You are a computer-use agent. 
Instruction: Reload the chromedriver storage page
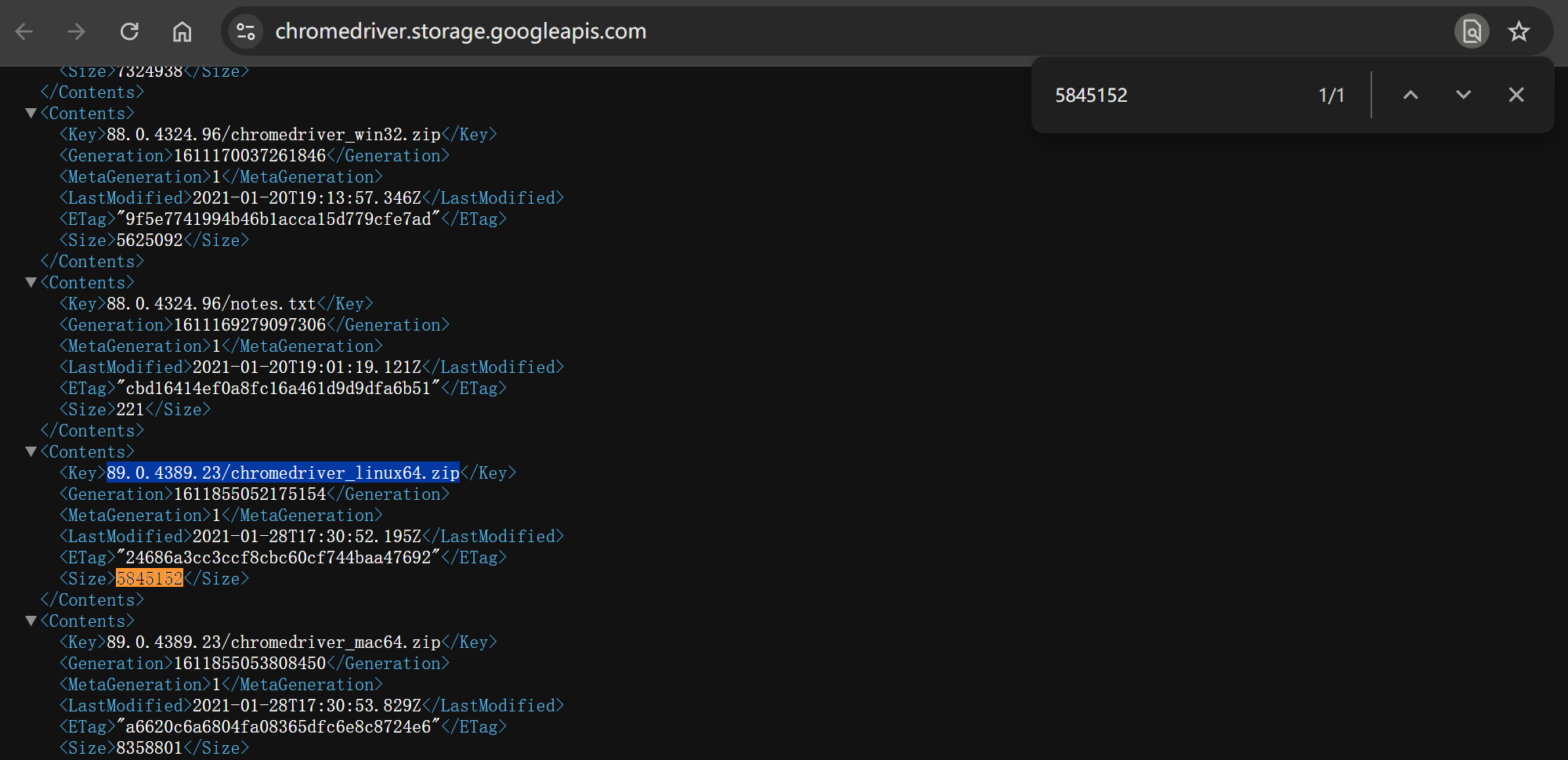click(129, 31)
